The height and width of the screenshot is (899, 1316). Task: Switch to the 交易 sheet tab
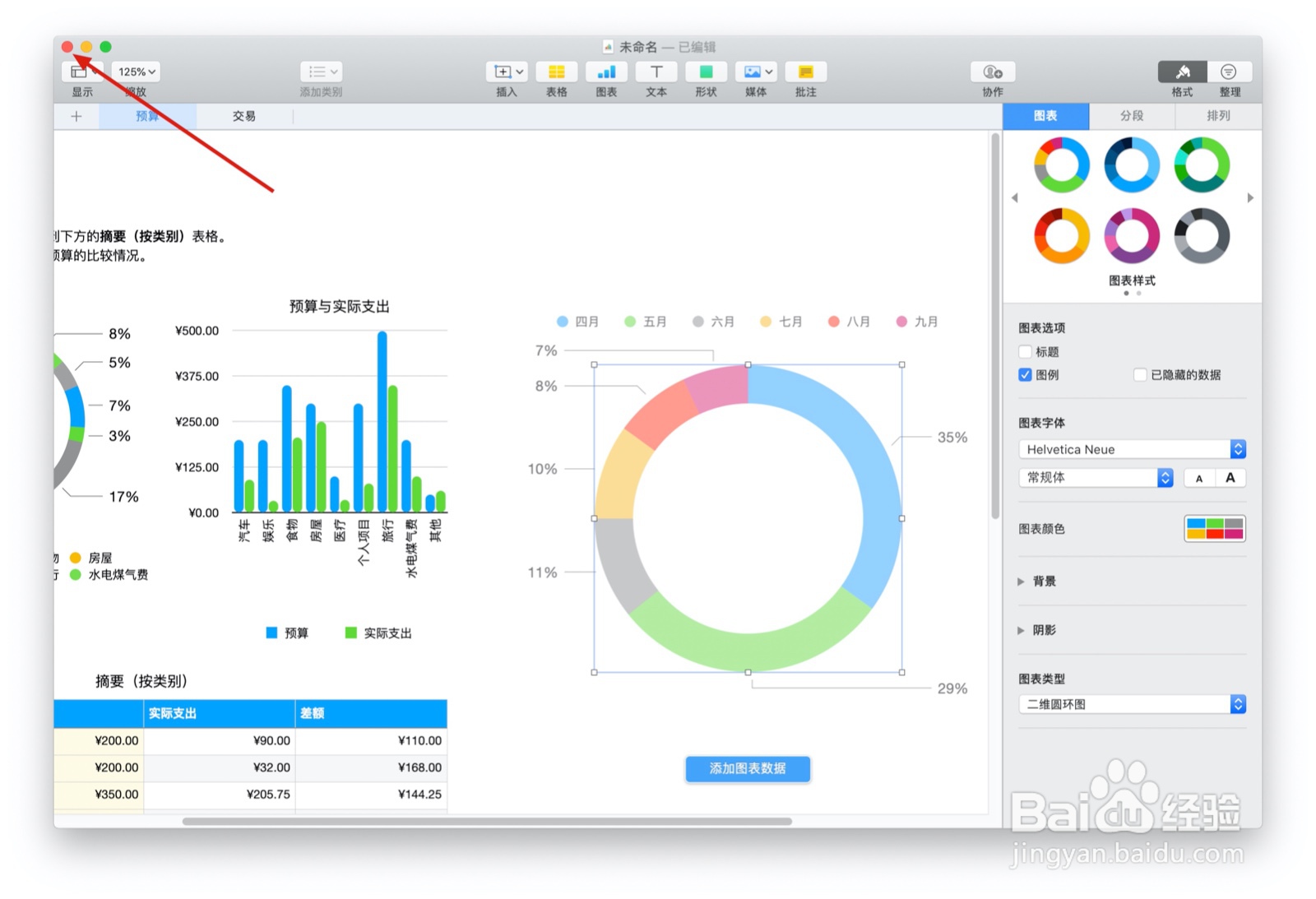coord(243,116)
